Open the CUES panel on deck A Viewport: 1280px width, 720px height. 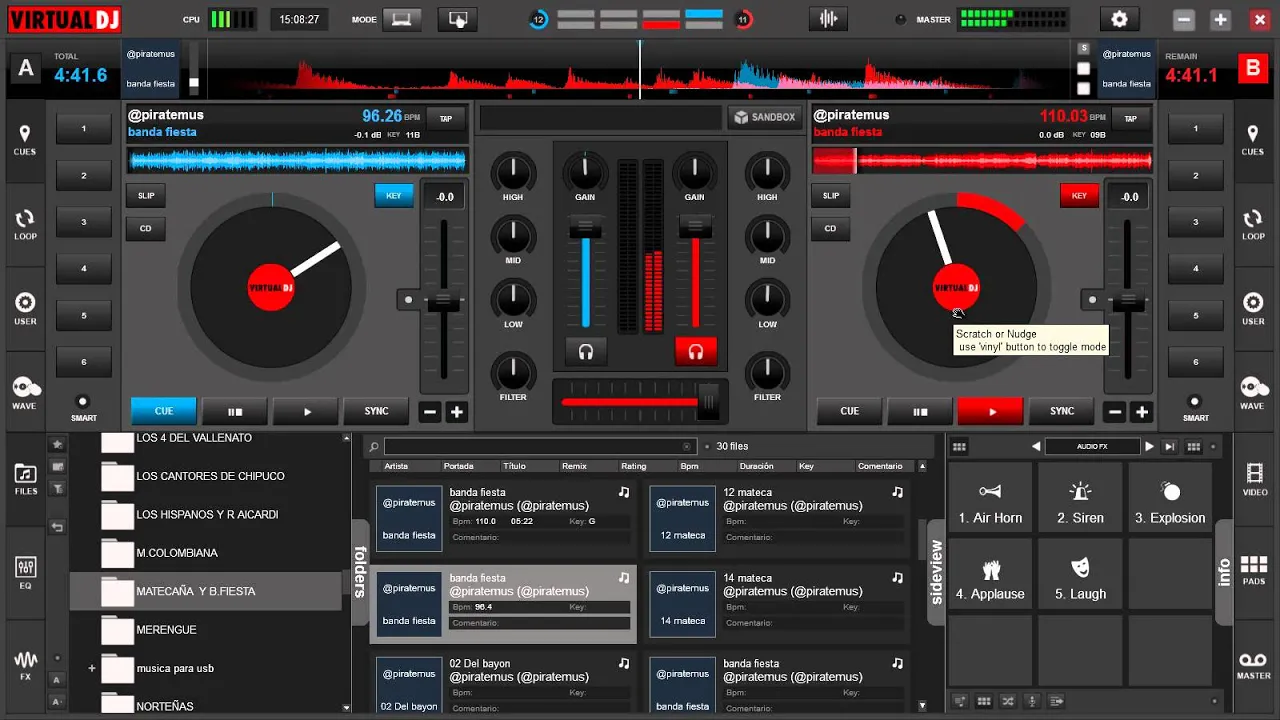pos(25,140)
